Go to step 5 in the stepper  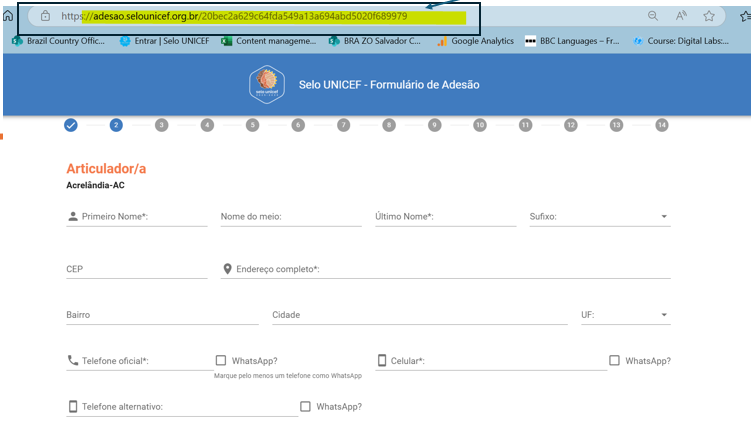(x=252, y=126)
